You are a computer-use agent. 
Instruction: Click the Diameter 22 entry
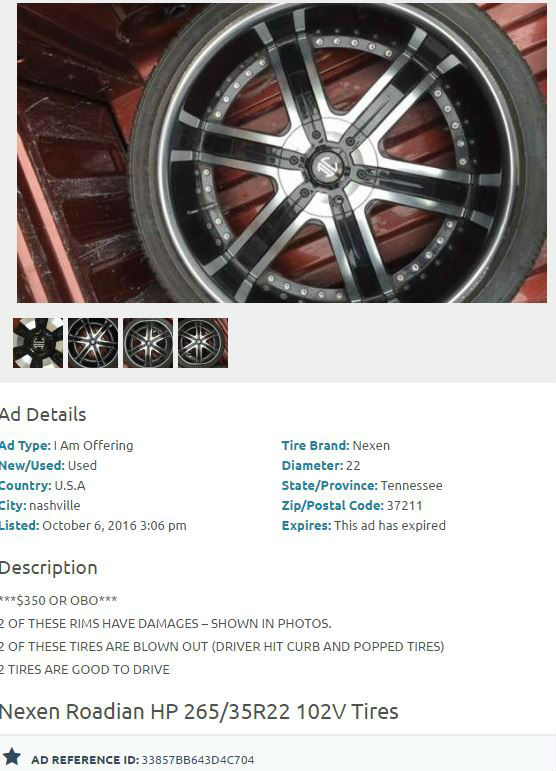[321, 466]
